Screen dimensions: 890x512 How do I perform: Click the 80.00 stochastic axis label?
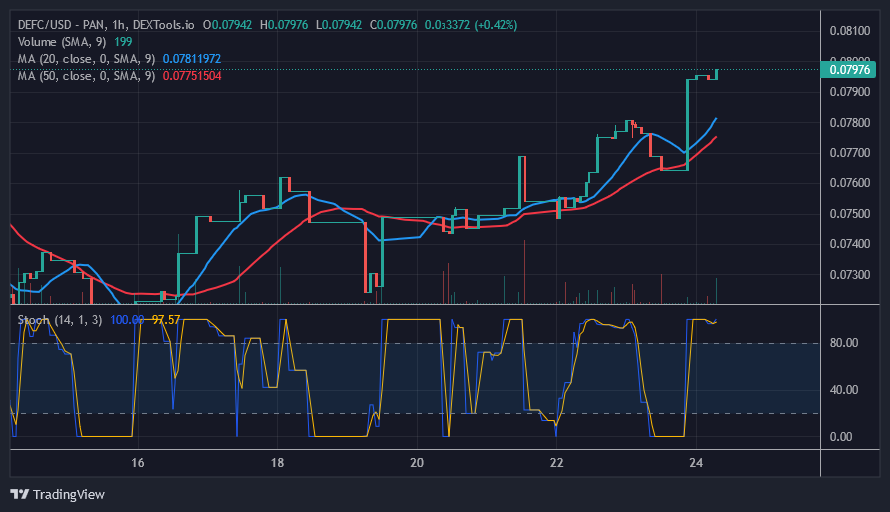844,343
